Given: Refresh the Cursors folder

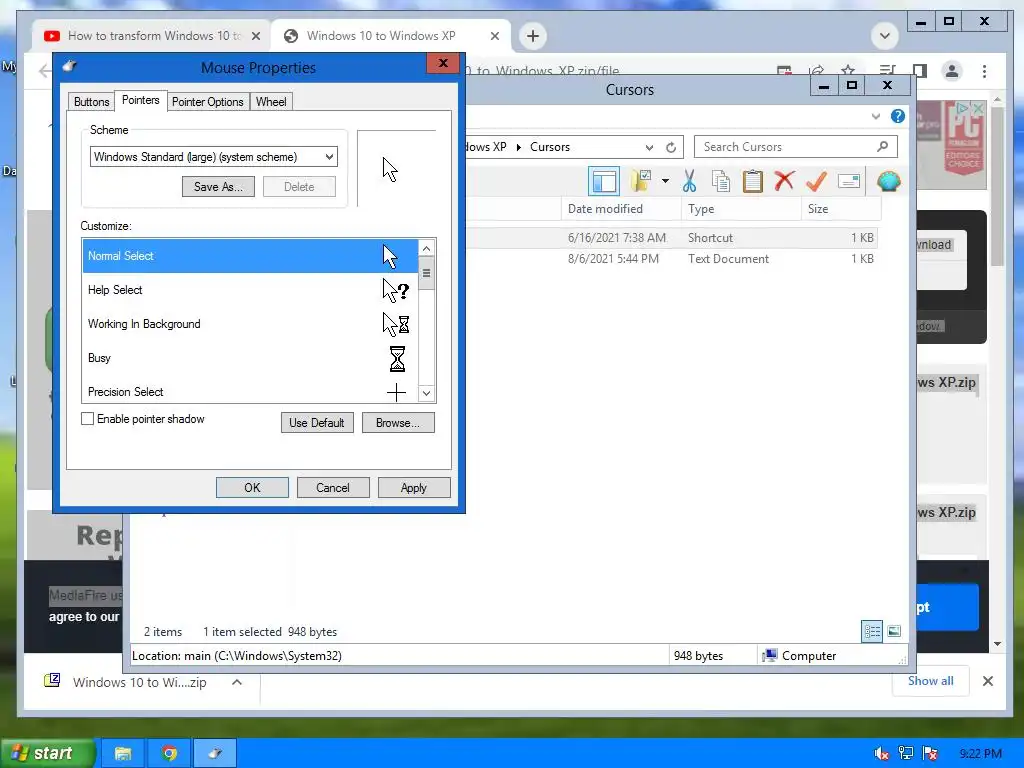Looking at the screenshot, I should (x=671, y=148).
